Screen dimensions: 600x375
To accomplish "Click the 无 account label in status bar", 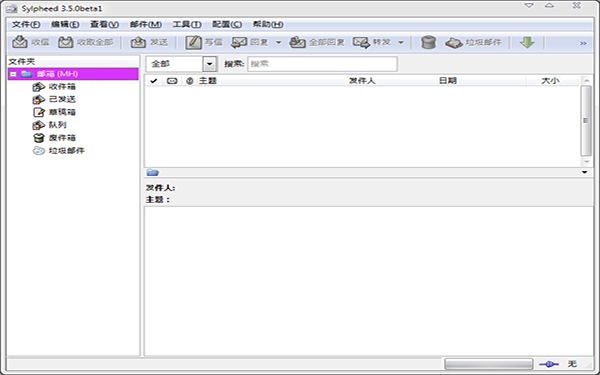I will point(572,364).
